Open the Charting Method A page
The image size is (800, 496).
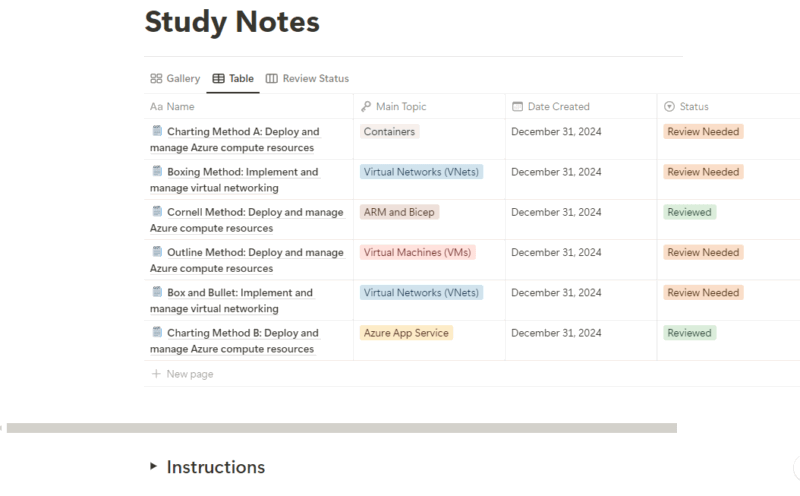pyautogui.click(x=235, y=139)
